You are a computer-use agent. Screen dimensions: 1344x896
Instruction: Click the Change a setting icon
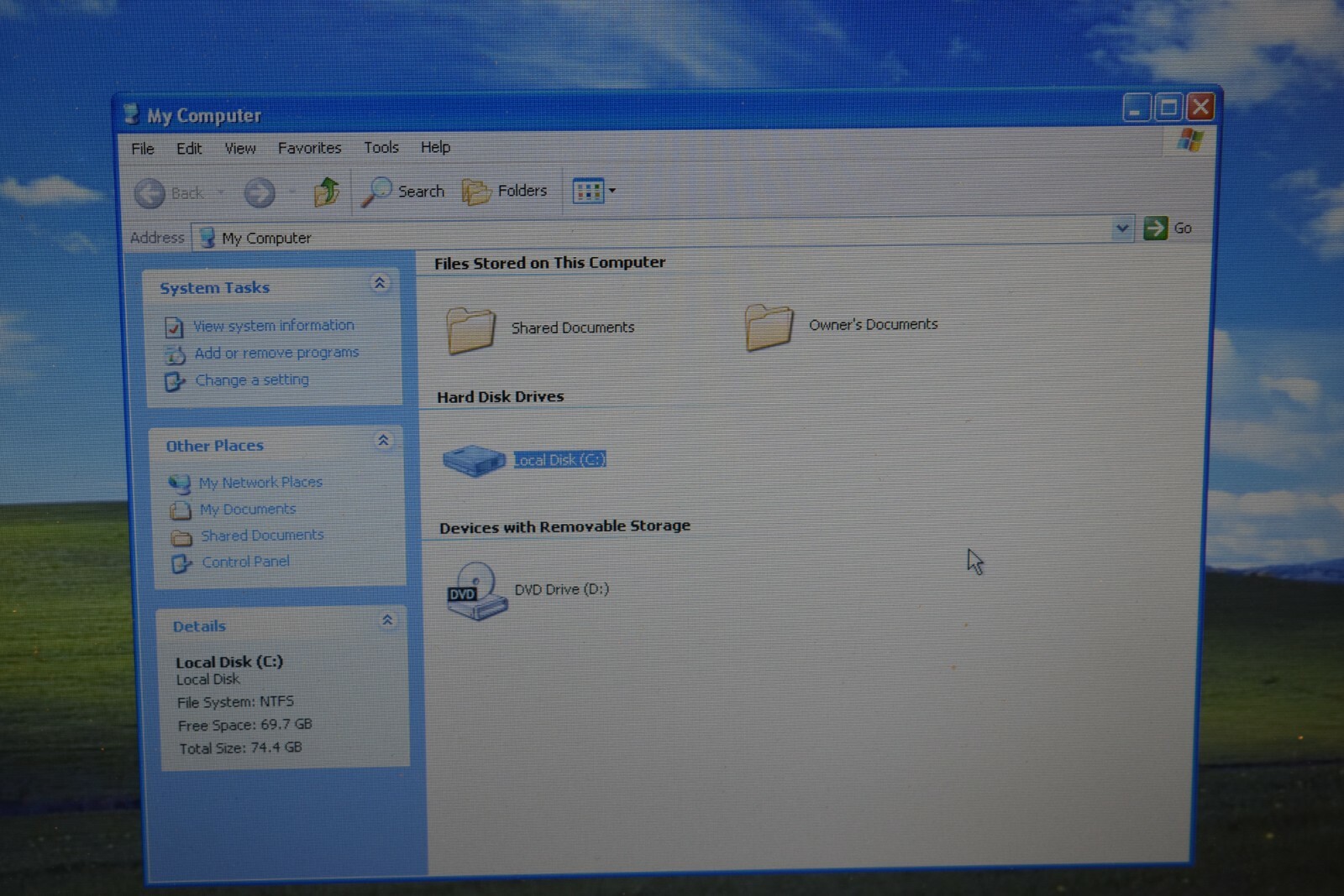(x=175, y=382)
